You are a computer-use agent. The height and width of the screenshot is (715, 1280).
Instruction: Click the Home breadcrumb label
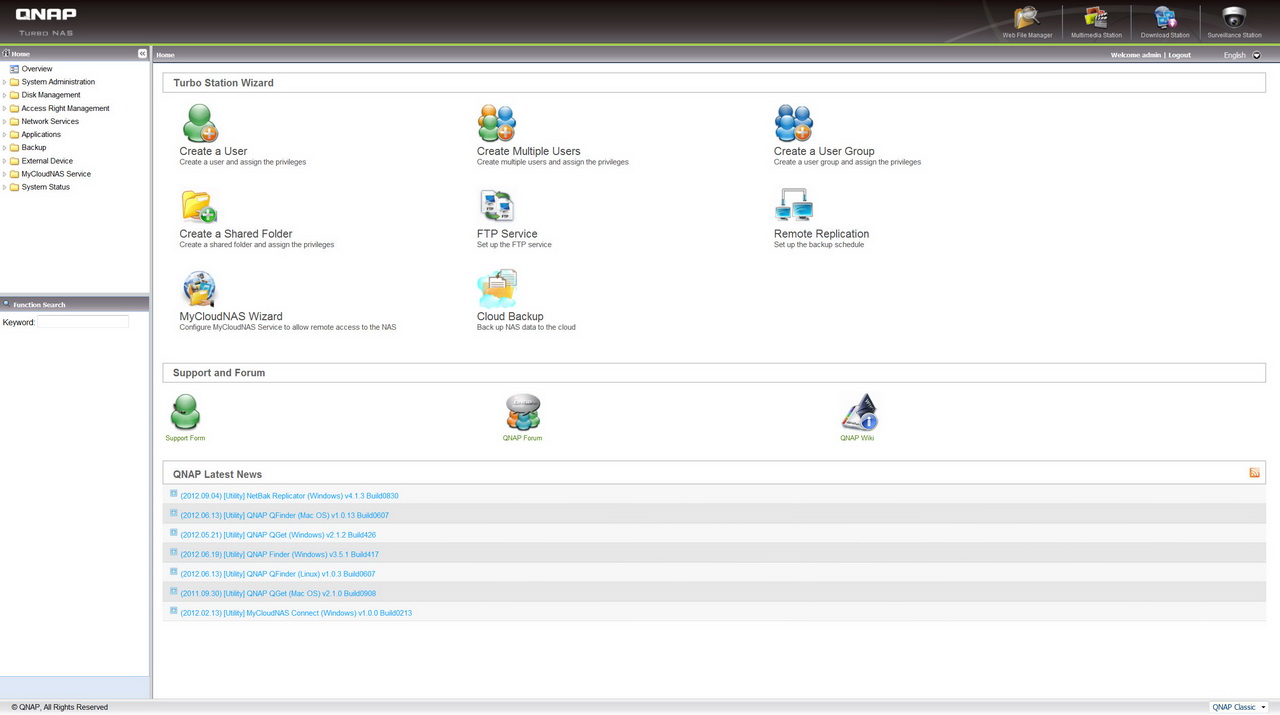(165, 55)
